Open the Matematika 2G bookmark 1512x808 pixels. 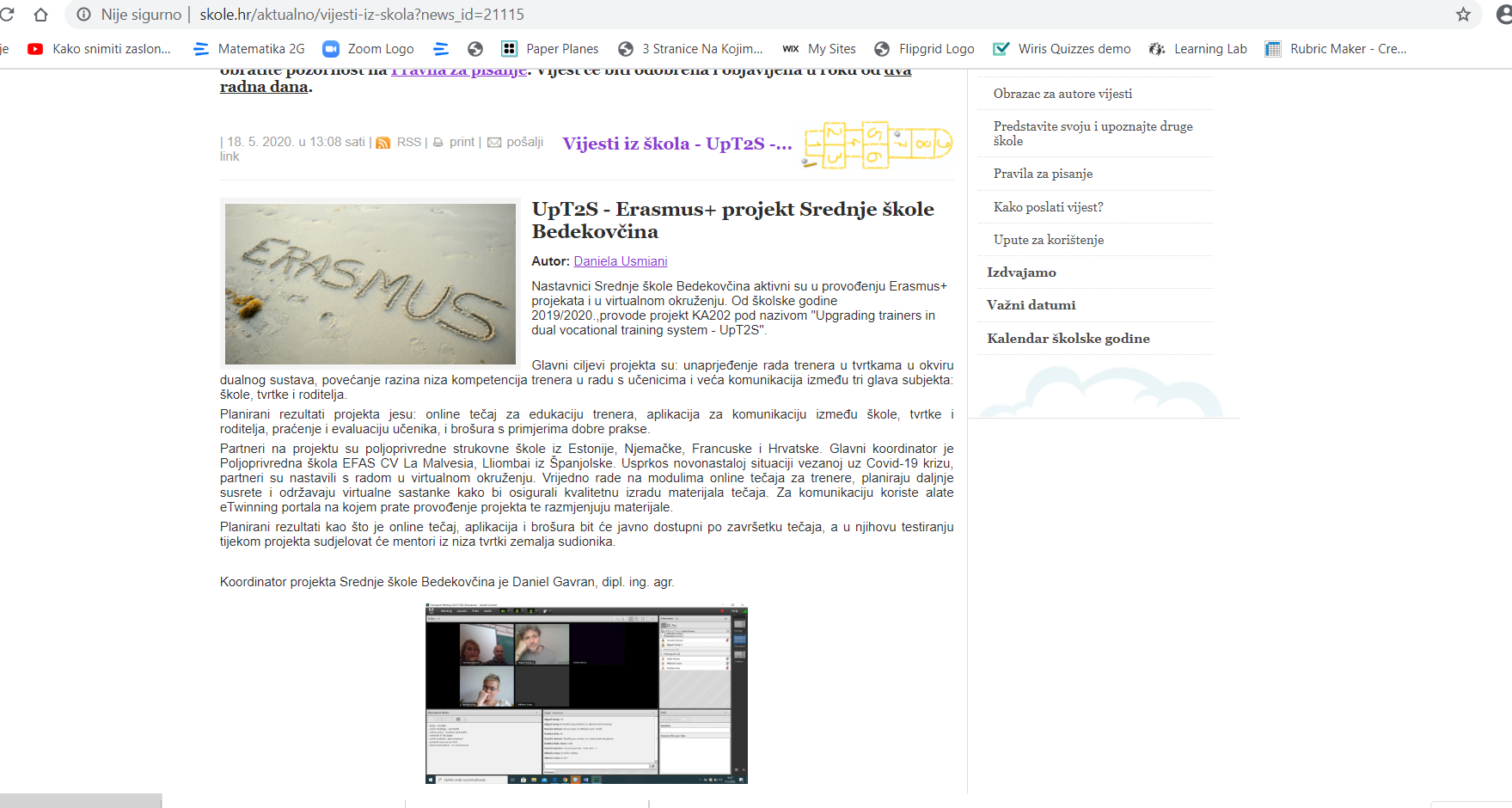tap(249, 49)
